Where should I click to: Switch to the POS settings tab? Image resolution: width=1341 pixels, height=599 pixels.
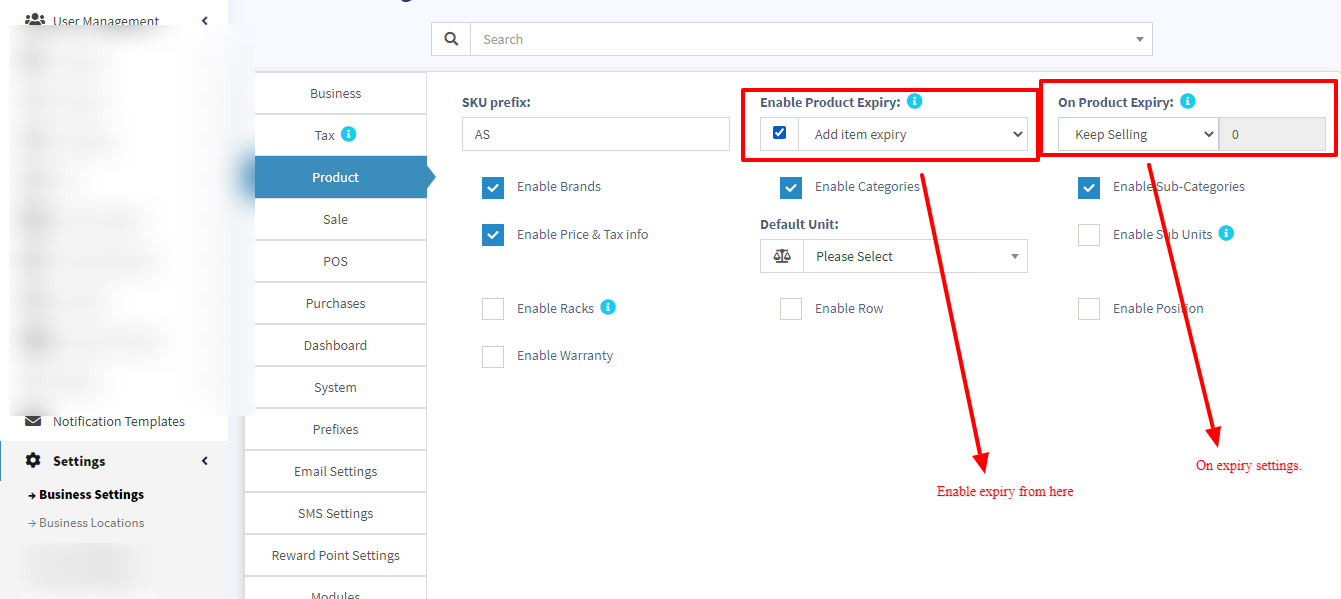(x=335, y=261)
